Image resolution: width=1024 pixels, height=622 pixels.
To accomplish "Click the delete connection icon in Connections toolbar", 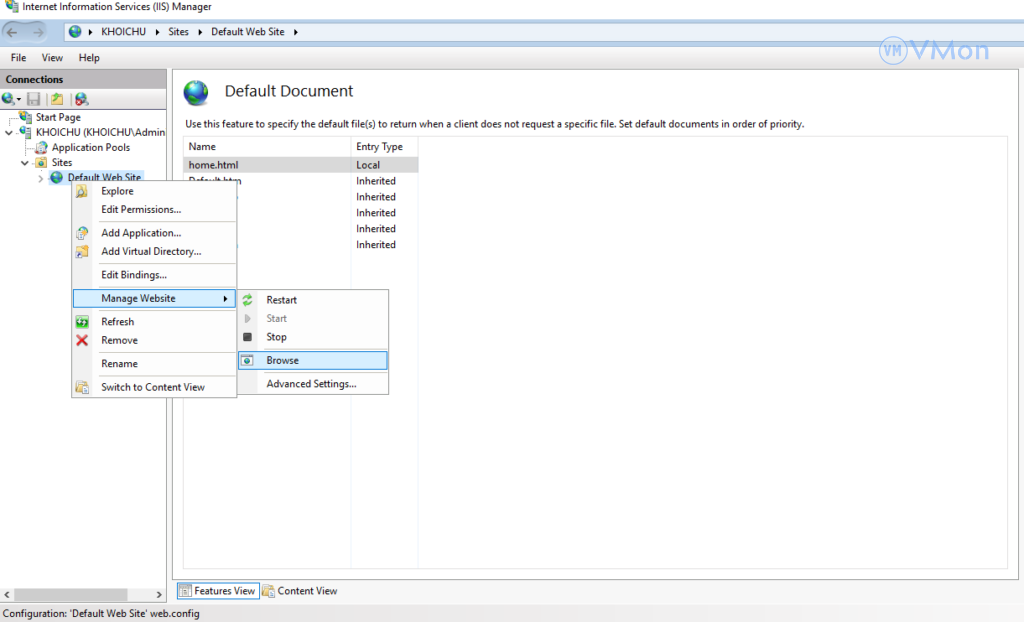I will pyautogui.click(x=82, y=99).
